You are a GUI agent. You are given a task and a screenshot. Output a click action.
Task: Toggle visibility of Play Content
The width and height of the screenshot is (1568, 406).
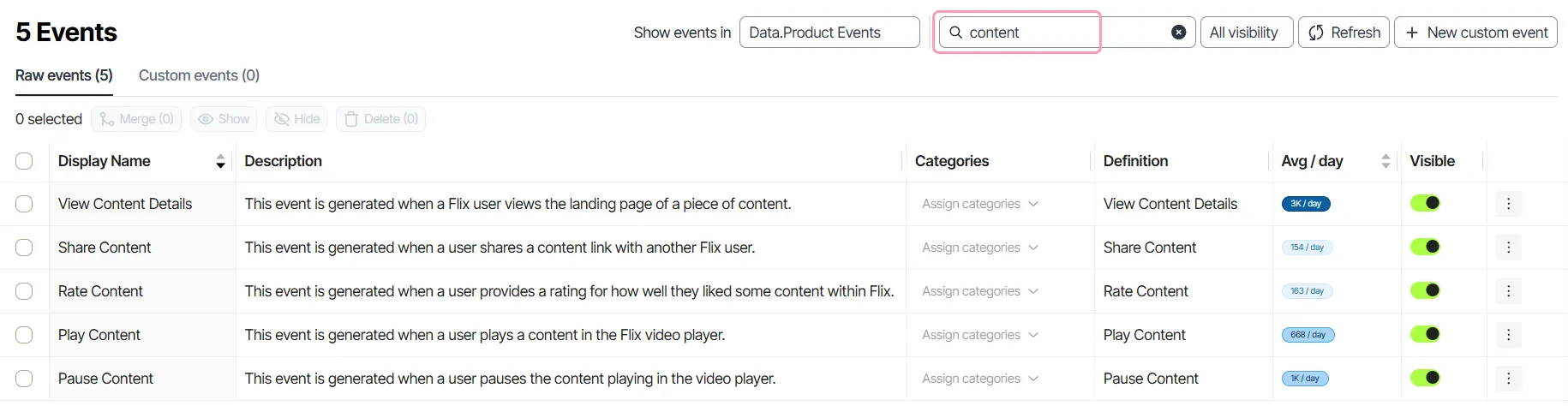point(1425,334)
